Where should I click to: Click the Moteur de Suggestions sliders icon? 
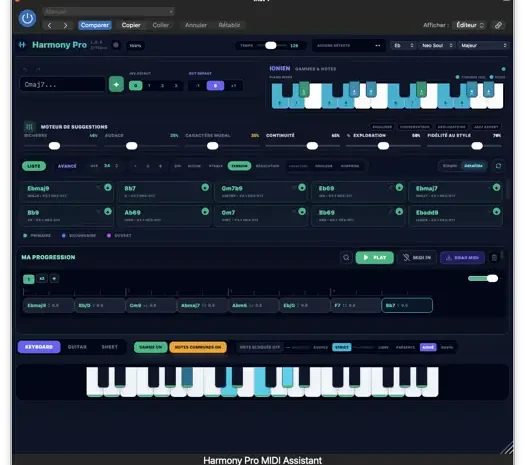pyautogui.click(x=29, y=127)
